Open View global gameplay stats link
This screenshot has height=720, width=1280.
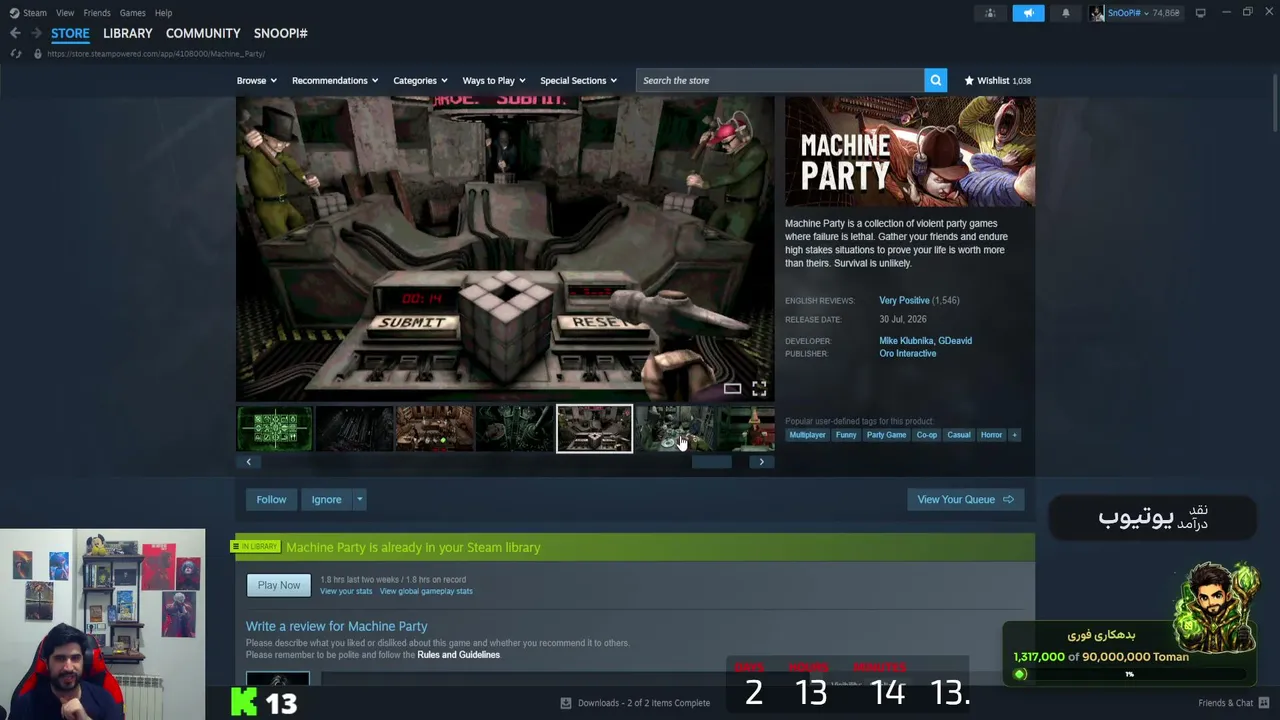[426, 591]
